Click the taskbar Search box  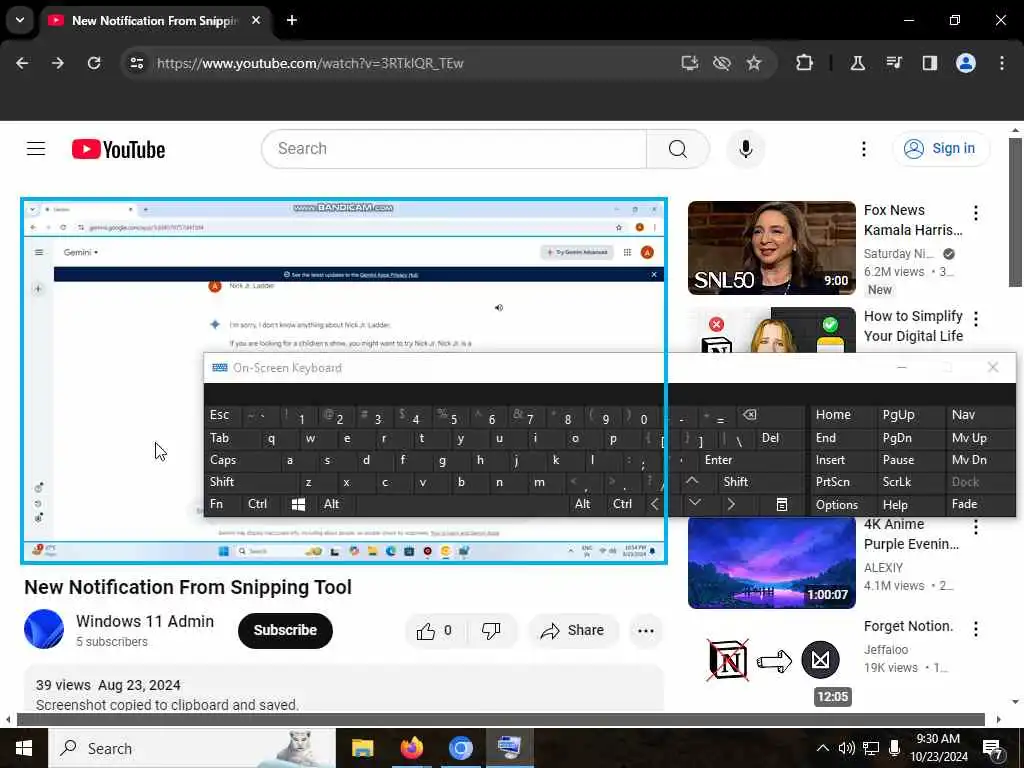tap(192, 748)
